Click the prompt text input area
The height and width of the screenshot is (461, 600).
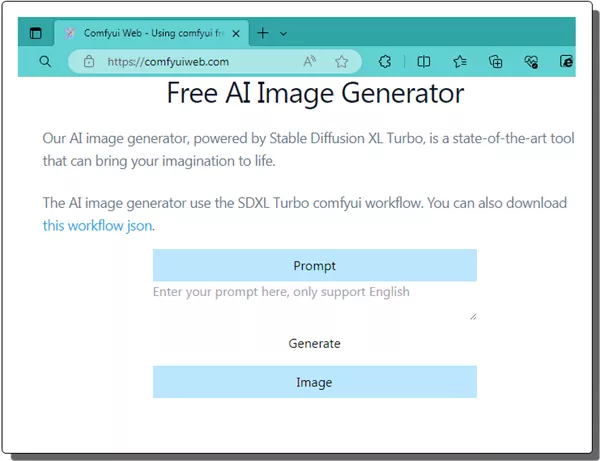315,302
